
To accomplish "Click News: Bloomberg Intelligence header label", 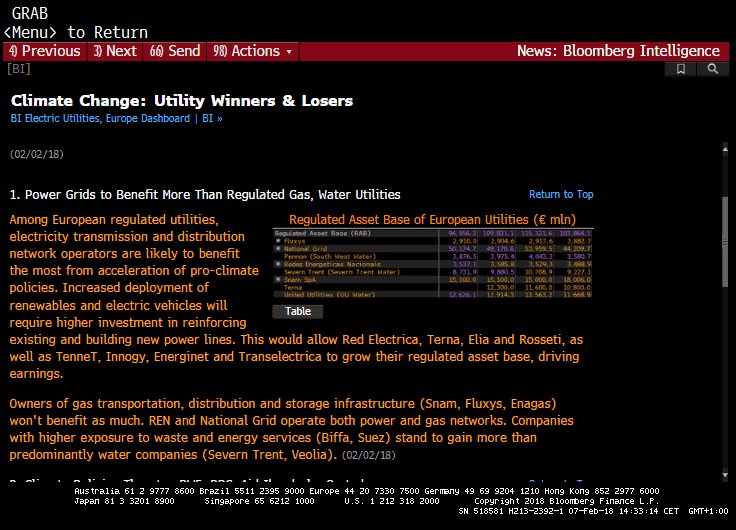I will (618, 51).
